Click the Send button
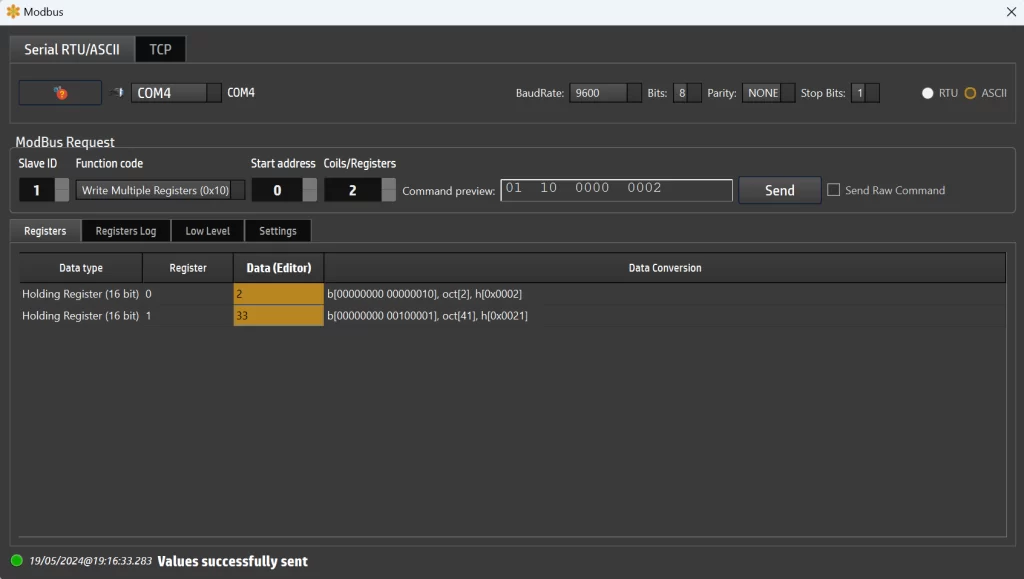The height and width of the screenshot is (579, 1024). pos(780,190)
